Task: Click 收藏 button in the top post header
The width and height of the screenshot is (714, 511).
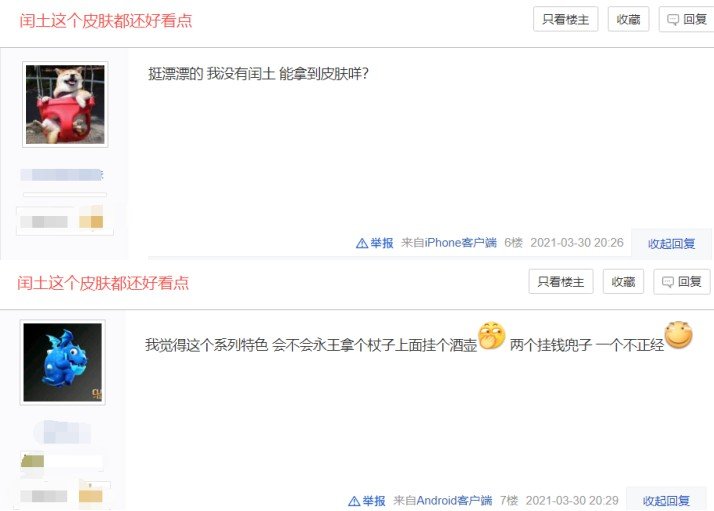Action: (628, 19)
